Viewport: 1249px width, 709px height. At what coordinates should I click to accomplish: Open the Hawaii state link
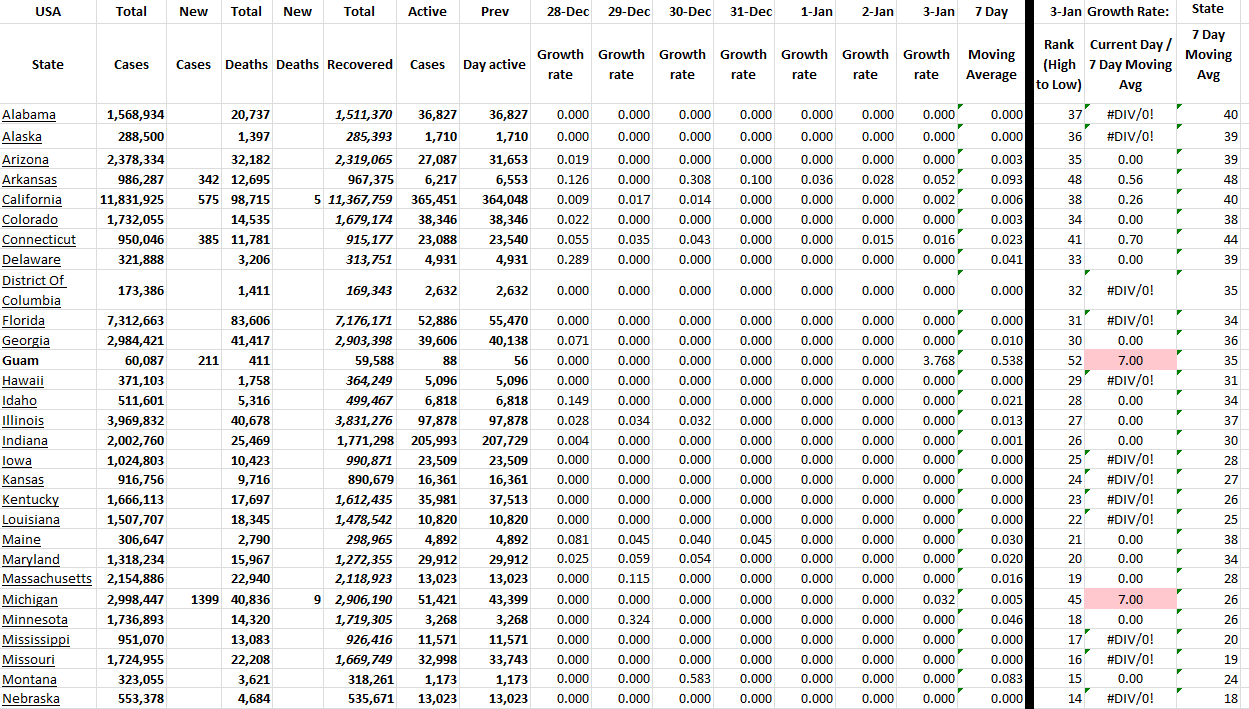pyautogui.click(x=23, y=381)
